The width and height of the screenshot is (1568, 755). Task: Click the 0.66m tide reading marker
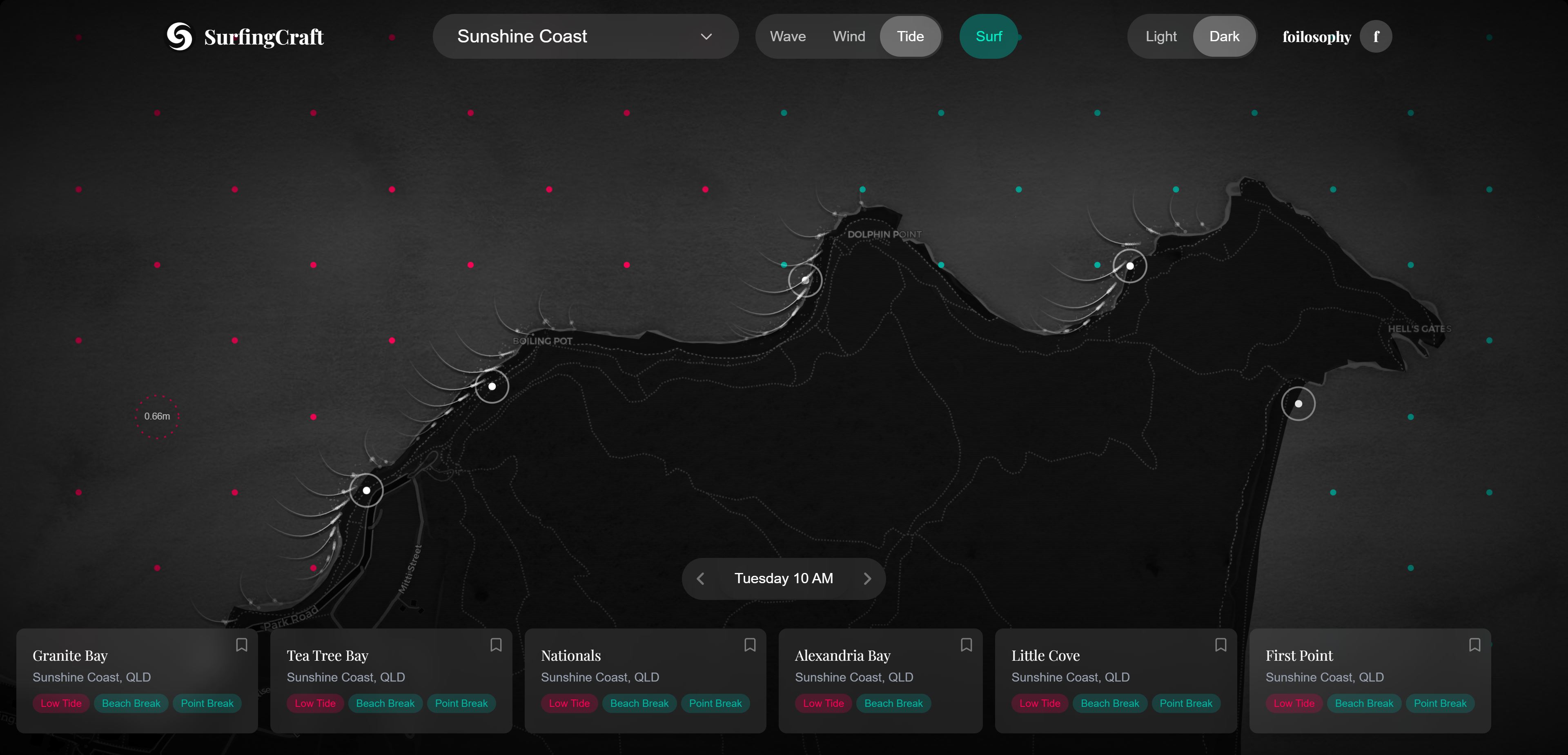tap(157, 416)
